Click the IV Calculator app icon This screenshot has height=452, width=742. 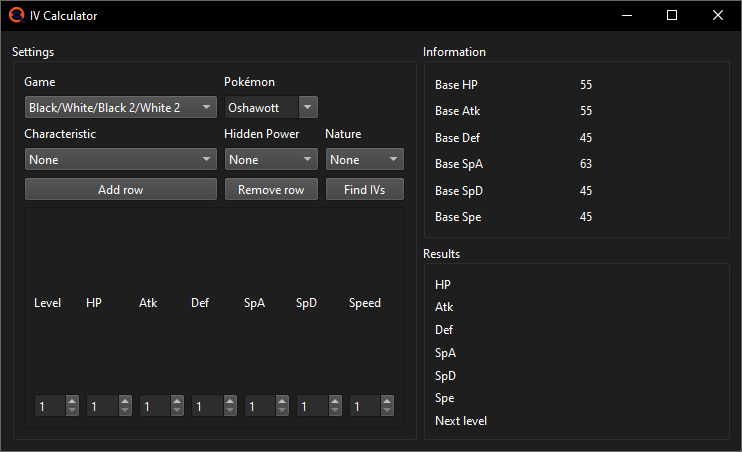[x=17, y=15]
